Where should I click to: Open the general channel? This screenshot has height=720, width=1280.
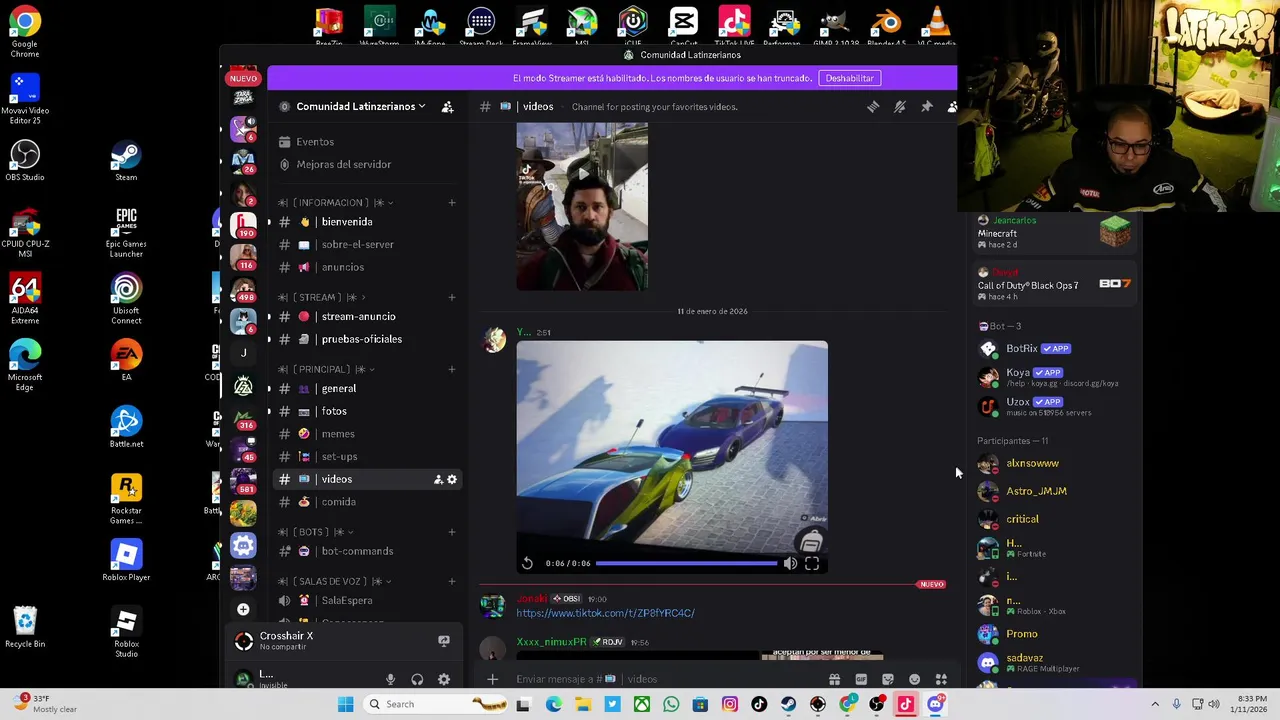coord(367,389)
